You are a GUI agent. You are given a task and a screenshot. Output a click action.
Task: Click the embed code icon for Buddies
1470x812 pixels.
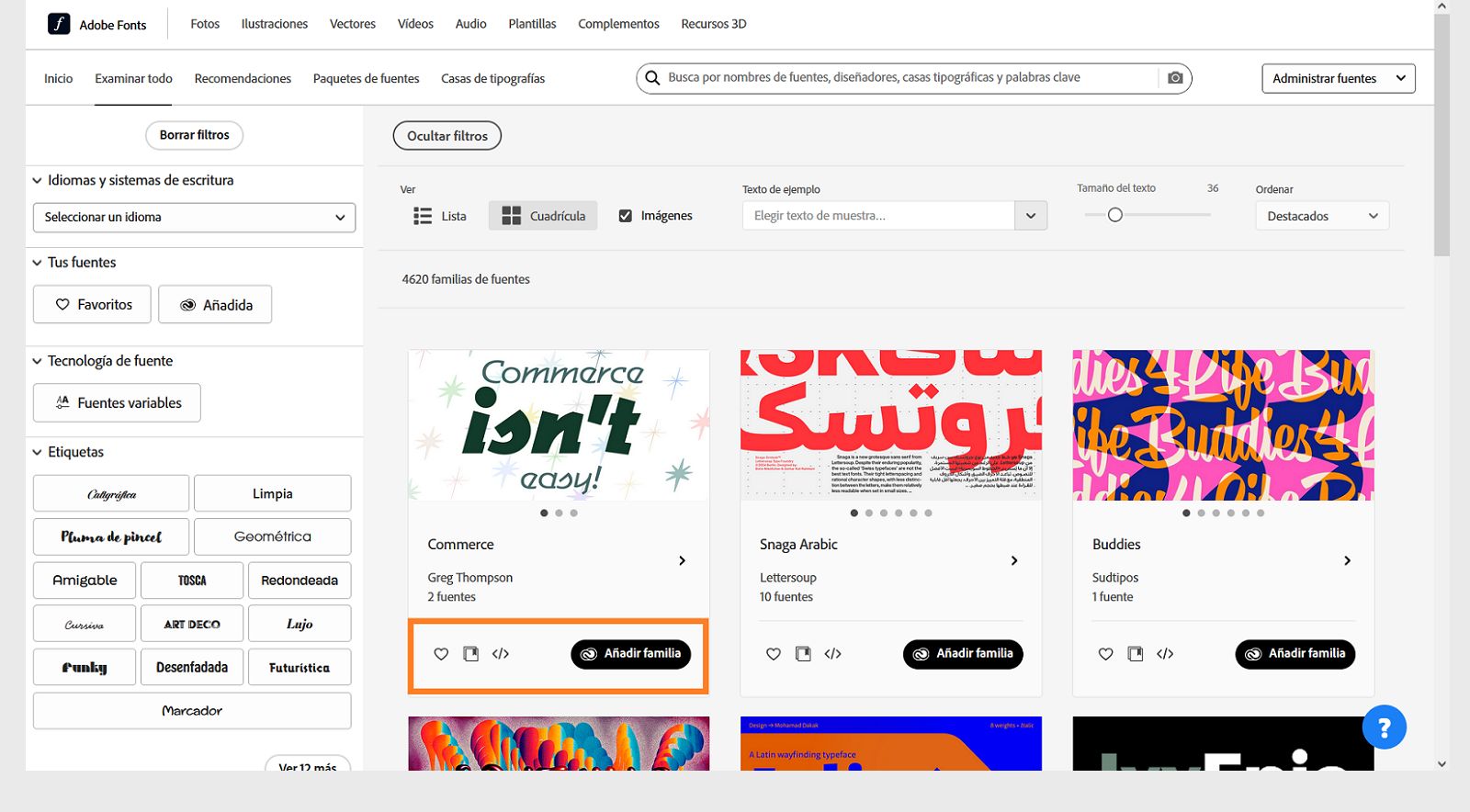point(1166,654)
